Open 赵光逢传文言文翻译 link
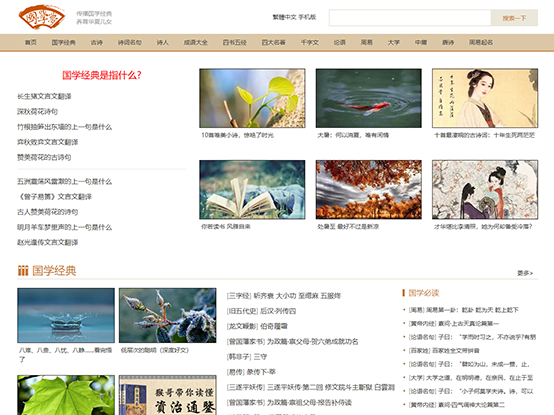Image resolution: width=554 pixels, height=415 pixels. (48, 242)
